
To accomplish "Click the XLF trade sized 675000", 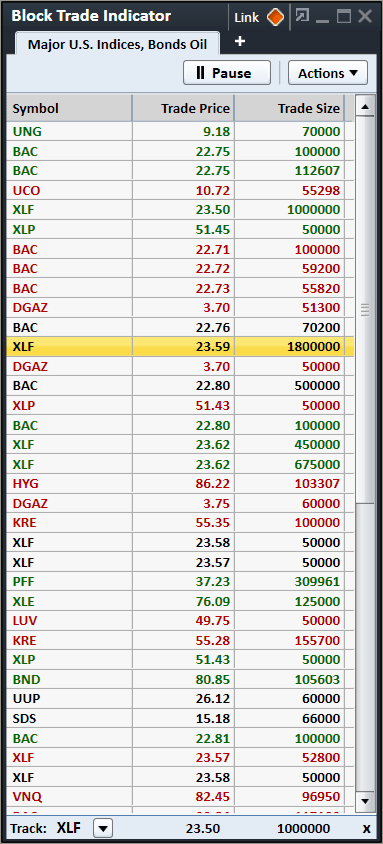I will [180, 464].
